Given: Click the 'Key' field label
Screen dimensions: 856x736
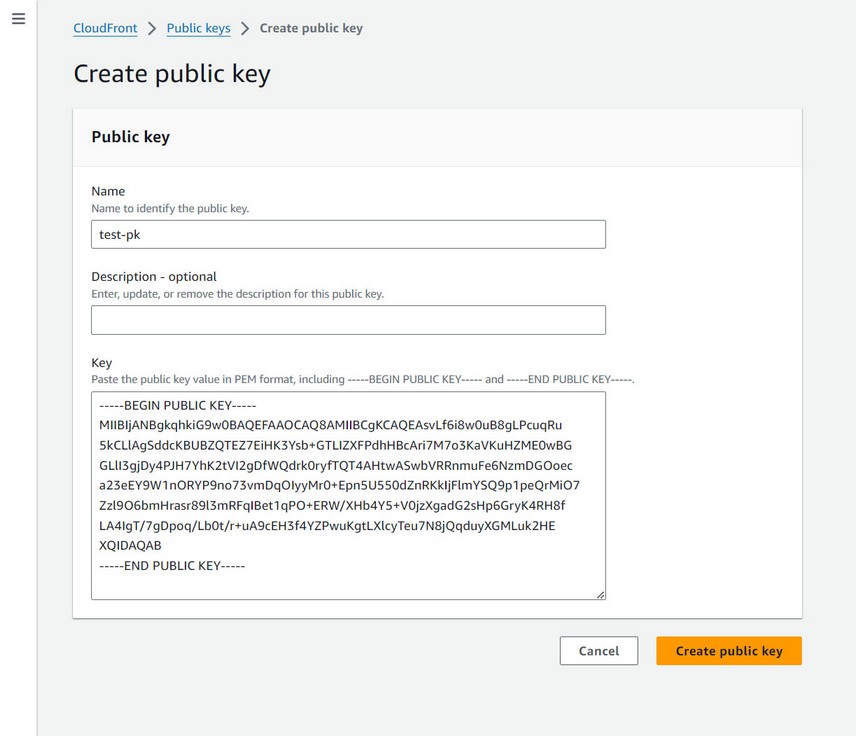Looking at the screenshot, I should 102,363.
